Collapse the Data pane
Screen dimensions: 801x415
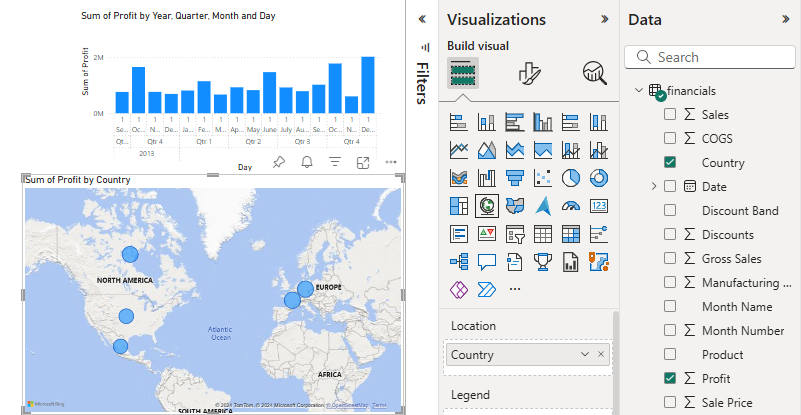pos(786,19)
